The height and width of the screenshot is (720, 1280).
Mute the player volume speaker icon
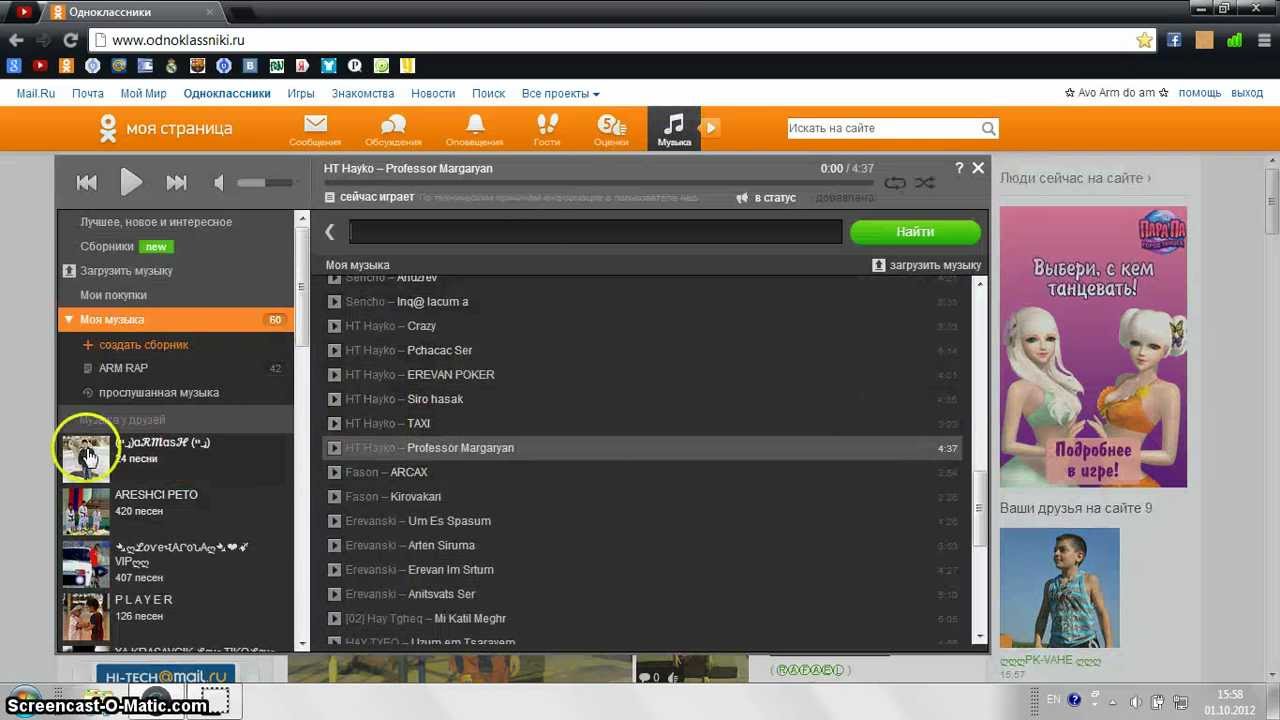(x=219, y=182)
